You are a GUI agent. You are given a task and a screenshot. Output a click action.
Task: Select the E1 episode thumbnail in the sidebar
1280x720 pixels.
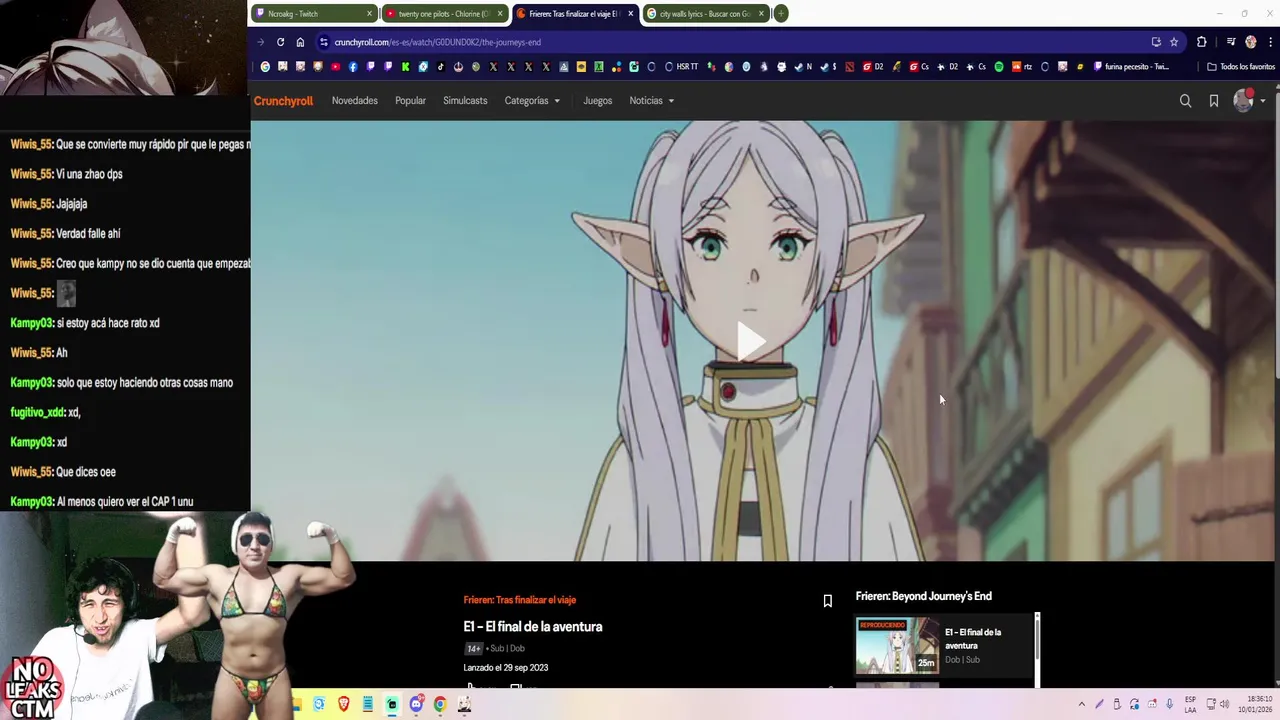897,645
